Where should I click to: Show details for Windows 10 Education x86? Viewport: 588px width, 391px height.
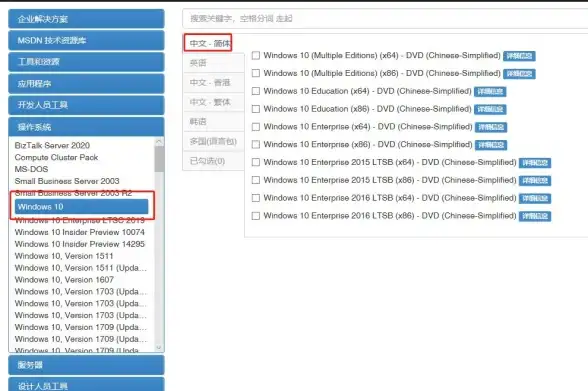coord(490,109)
